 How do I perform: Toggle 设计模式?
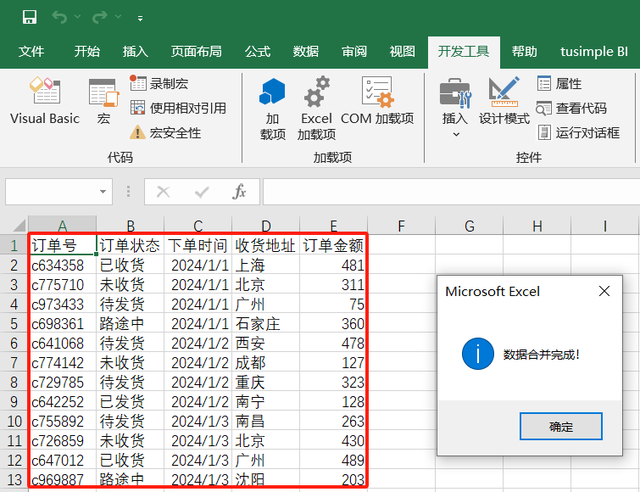tap(504, 101)
